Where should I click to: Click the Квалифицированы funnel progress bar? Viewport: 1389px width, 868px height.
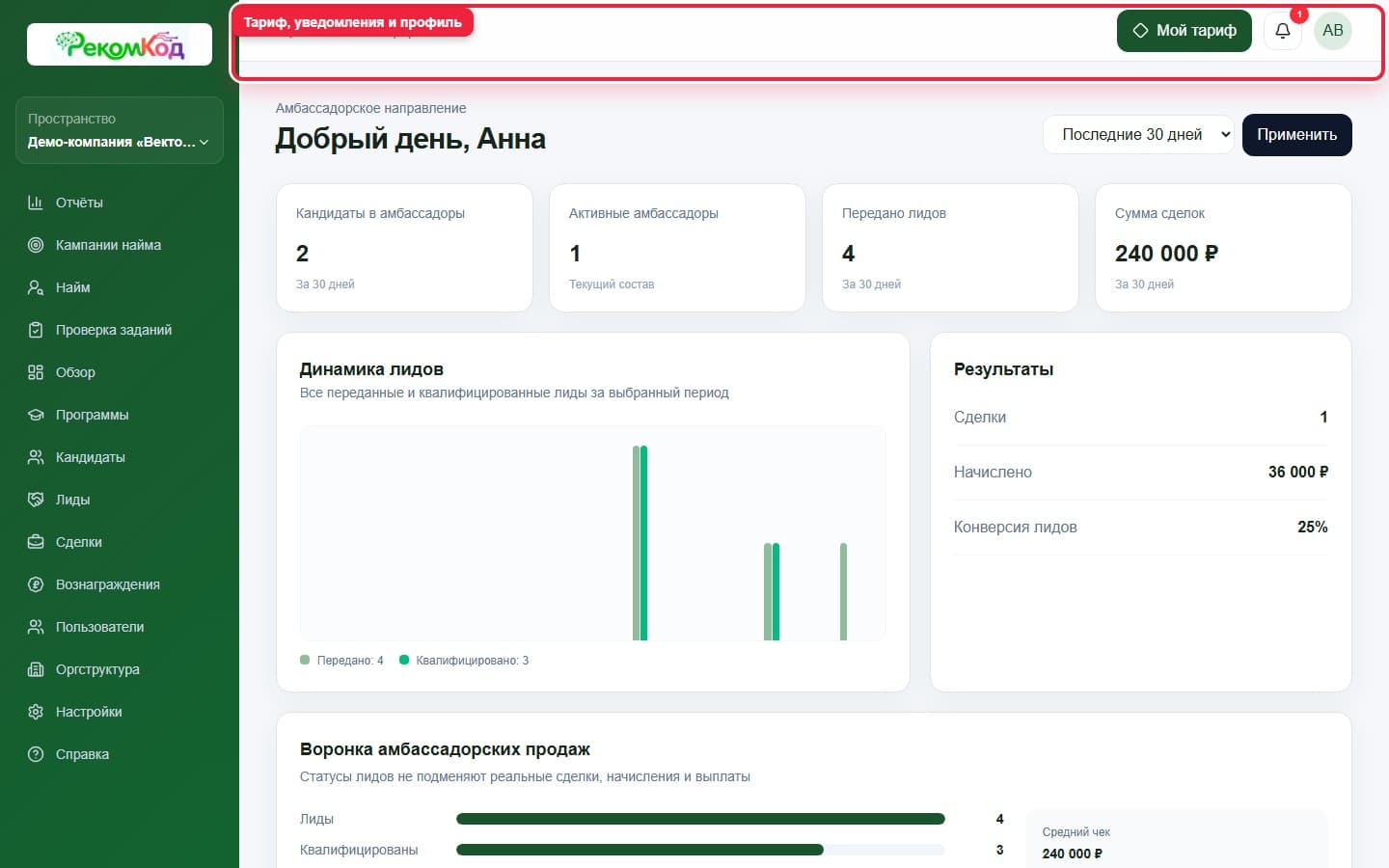[x=700, y=850]
